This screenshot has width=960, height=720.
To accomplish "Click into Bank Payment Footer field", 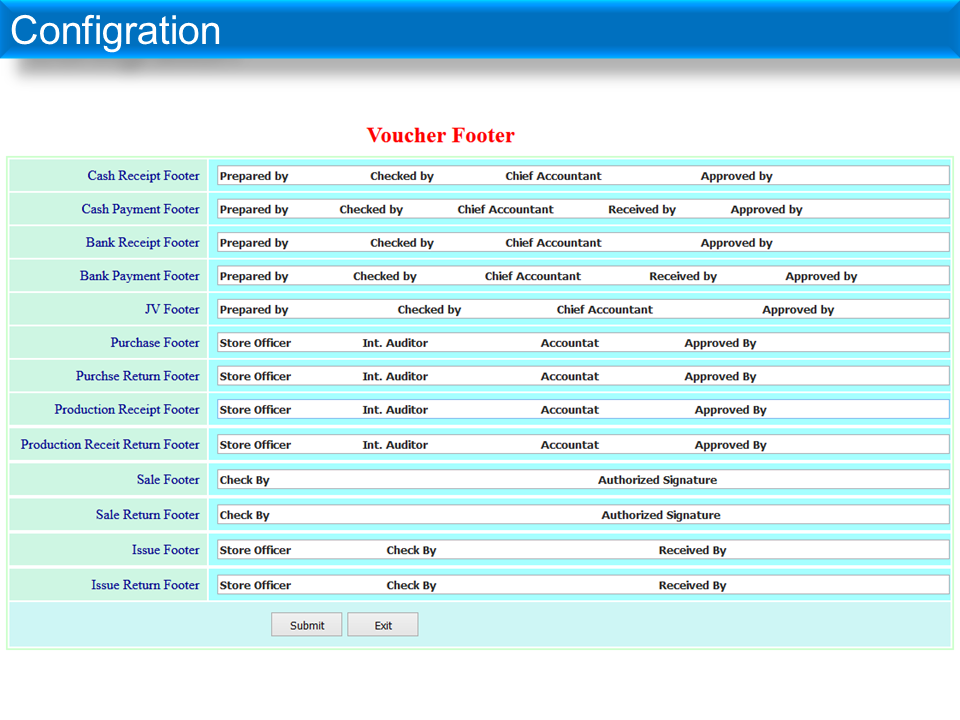I will [x=582, y=276].
